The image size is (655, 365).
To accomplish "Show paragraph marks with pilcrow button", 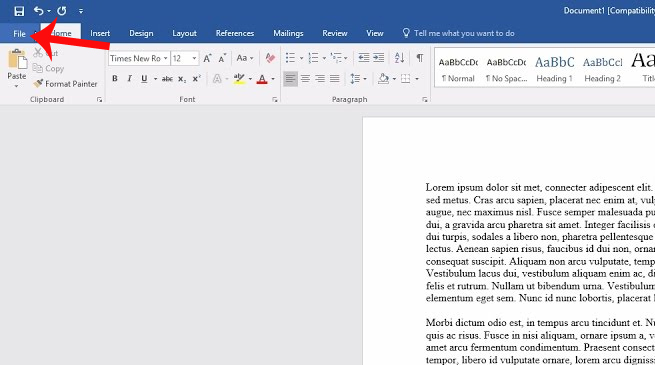I will coord(420,58).
